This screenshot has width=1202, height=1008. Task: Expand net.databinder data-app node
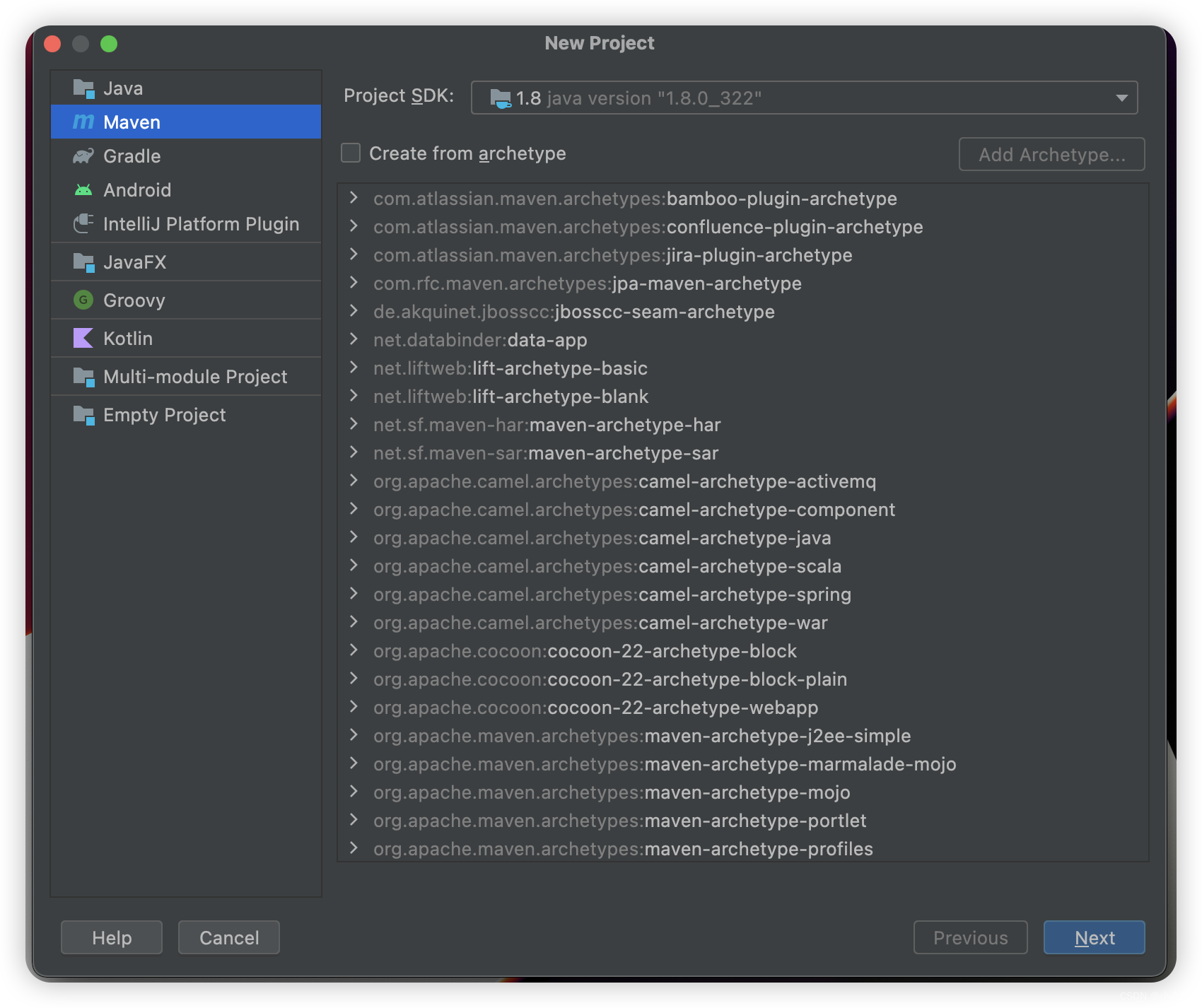pos(354,339)
